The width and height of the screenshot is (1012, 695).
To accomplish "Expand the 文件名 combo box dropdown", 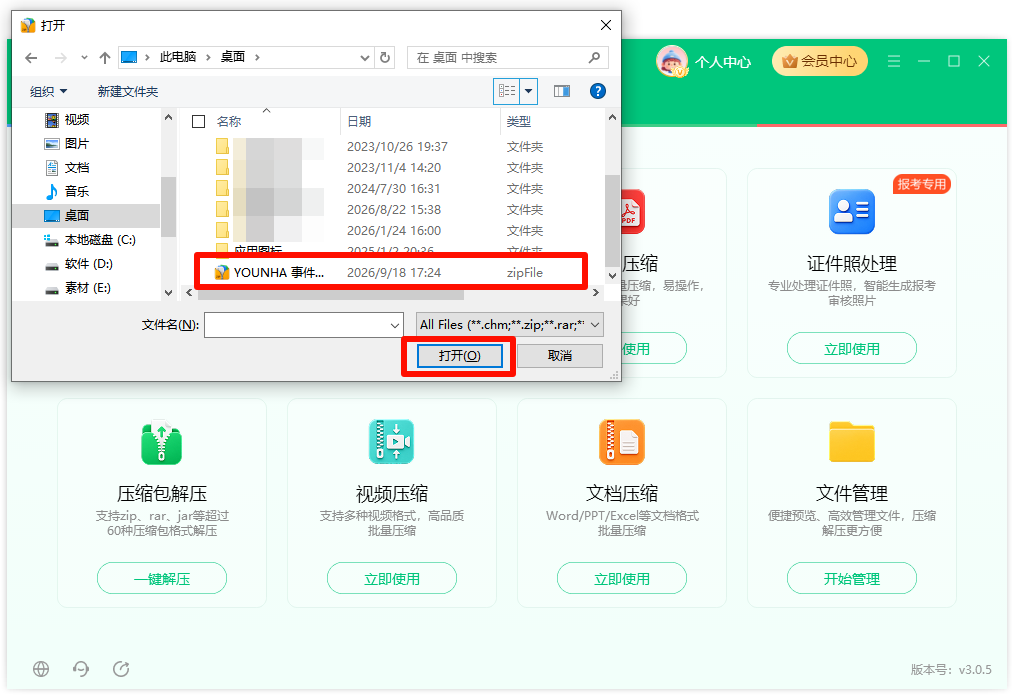I will [395, 325].
